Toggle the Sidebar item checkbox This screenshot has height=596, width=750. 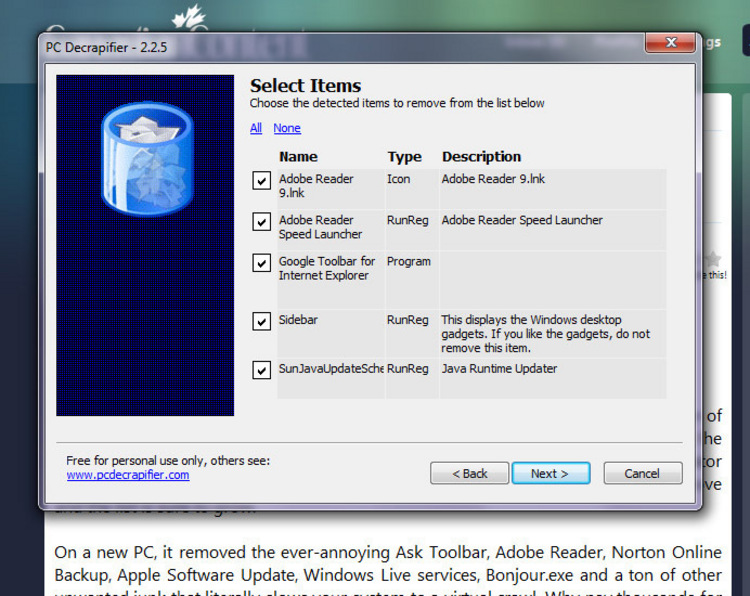[261, 321]
